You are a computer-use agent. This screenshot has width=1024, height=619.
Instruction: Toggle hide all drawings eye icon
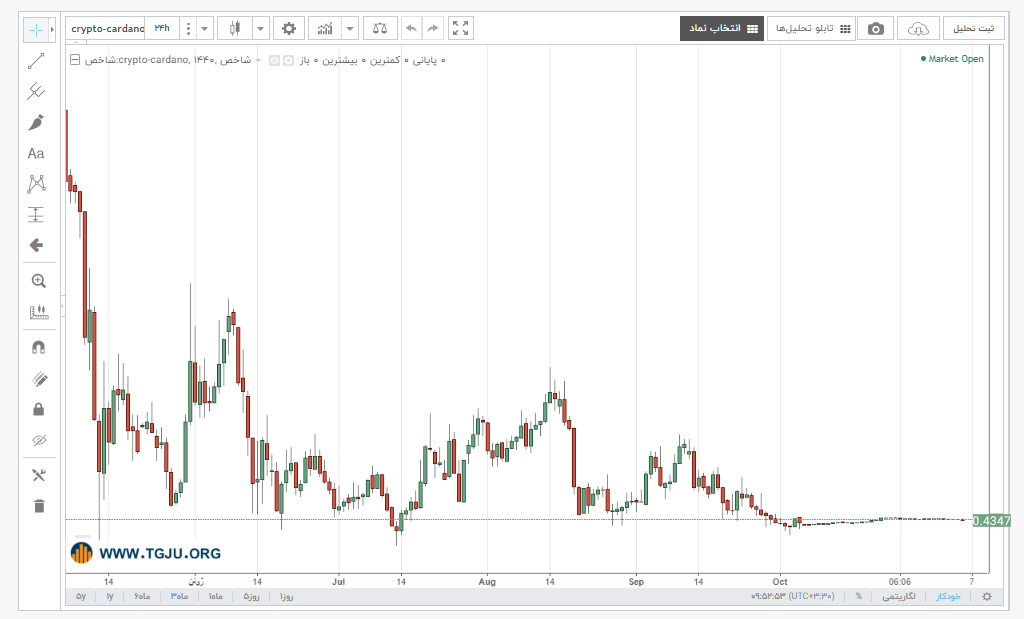tap(39, 441)
